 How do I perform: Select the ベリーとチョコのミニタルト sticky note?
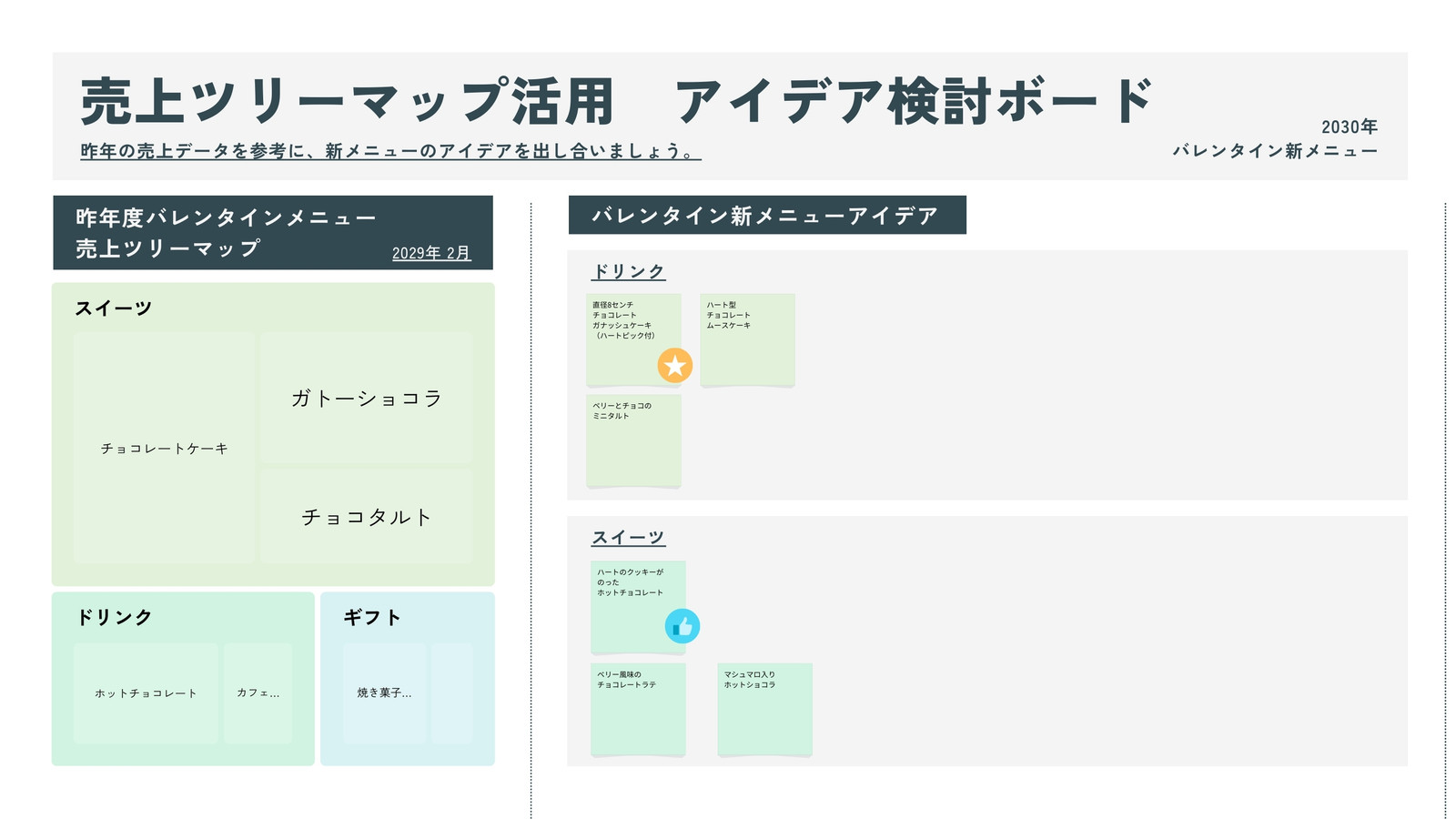tap(633, 440)
